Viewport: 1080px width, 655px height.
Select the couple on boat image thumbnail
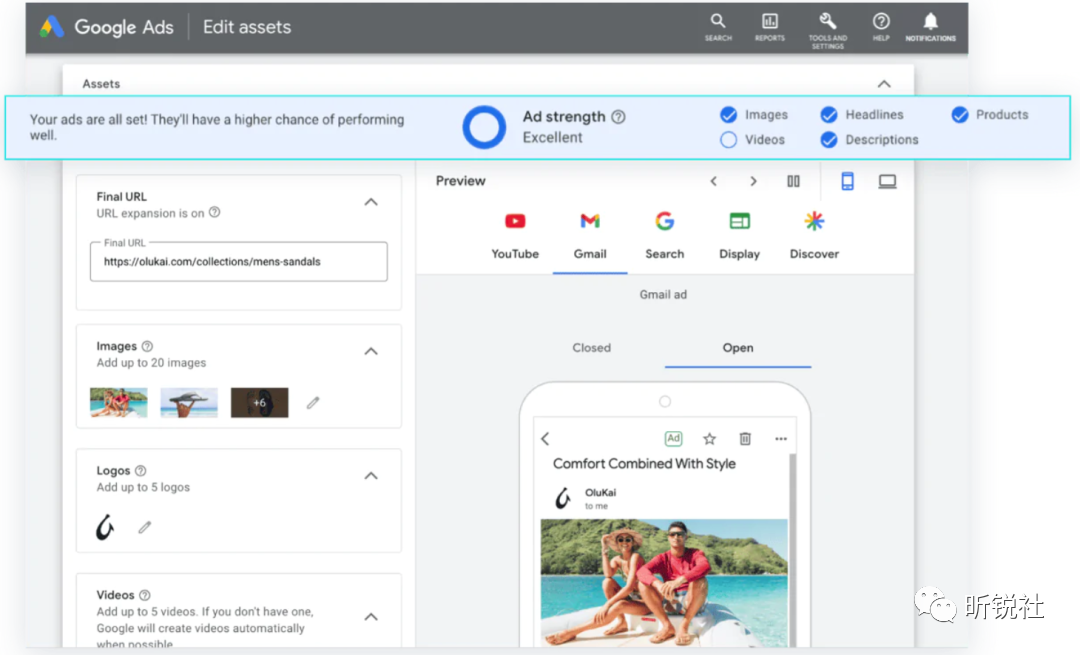click(118, 402)
